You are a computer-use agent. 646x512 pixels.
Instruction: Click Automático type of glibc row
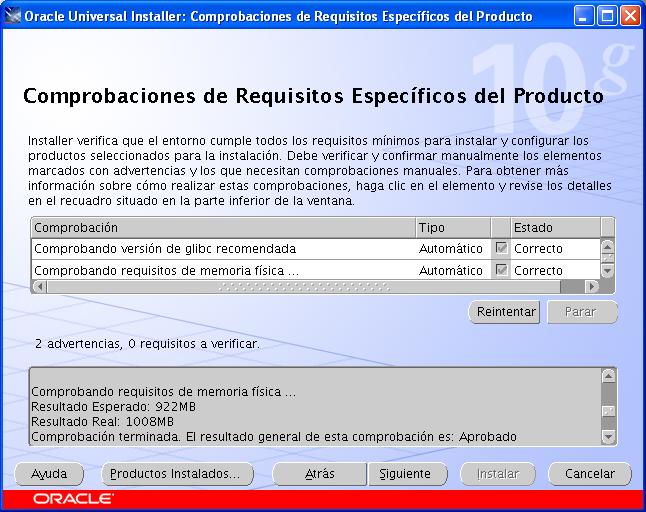click(451, 249)
